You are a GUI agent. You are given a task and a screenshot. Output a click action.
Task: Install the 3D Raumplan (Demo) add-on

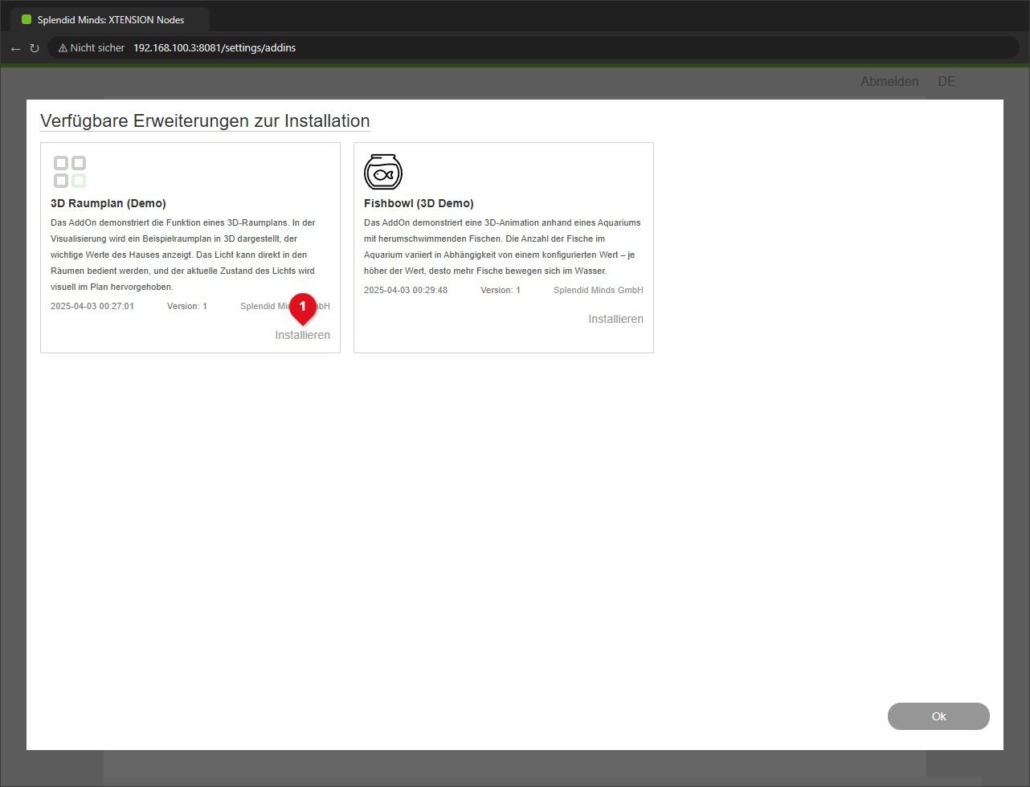click(302, 335)
